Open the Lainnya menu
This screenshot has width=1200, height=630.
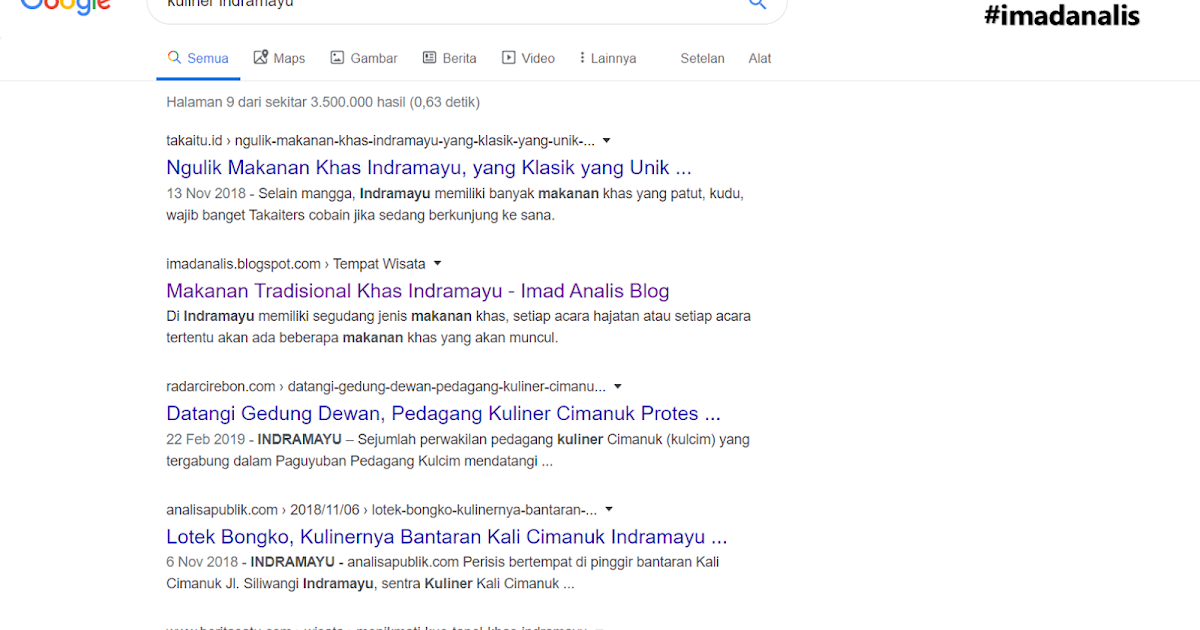pyautogui.click(x=607, y=58)
